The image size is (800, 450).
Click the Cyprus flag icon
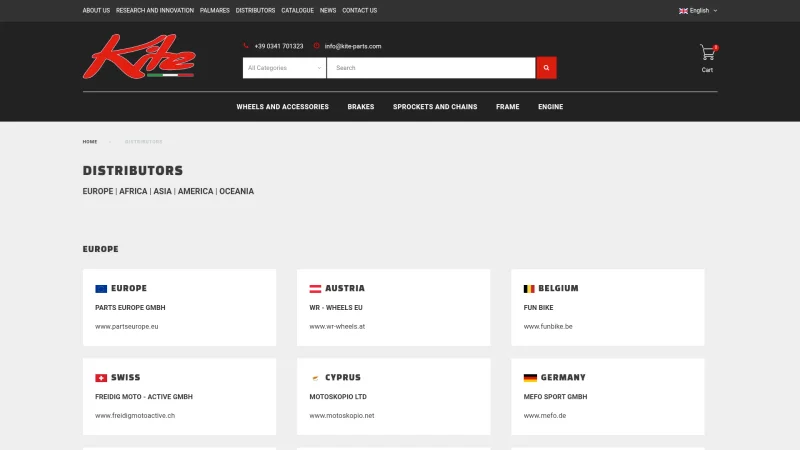(x=315, y=378)
